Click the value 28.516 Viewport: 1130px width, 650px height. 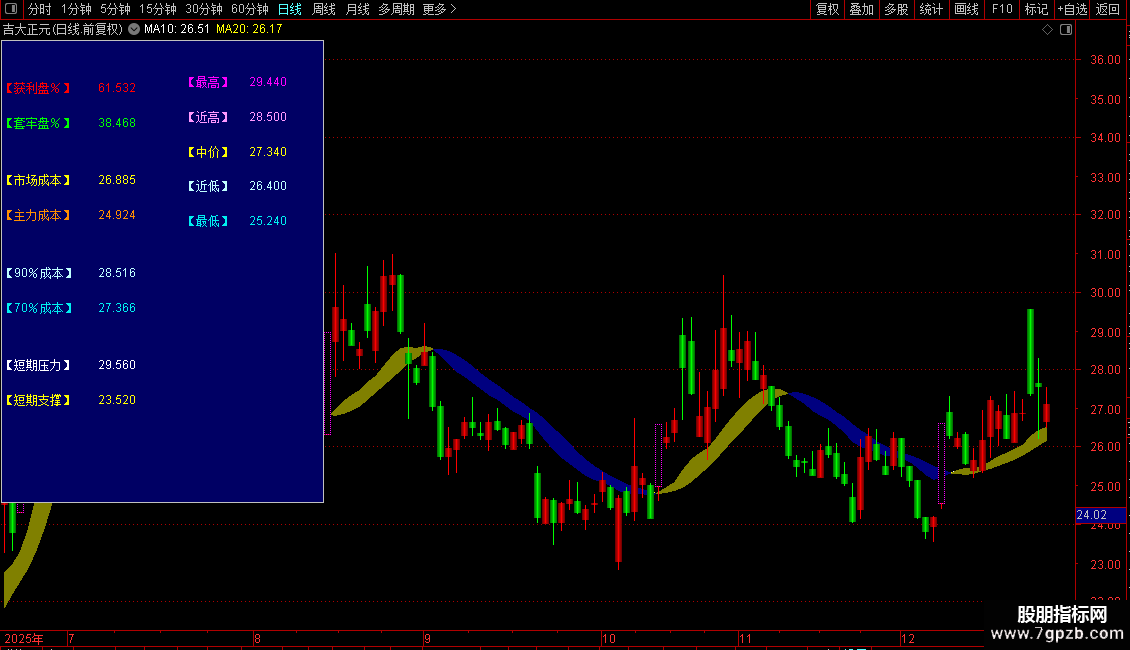pyautogui.click(x=117, y=273)
